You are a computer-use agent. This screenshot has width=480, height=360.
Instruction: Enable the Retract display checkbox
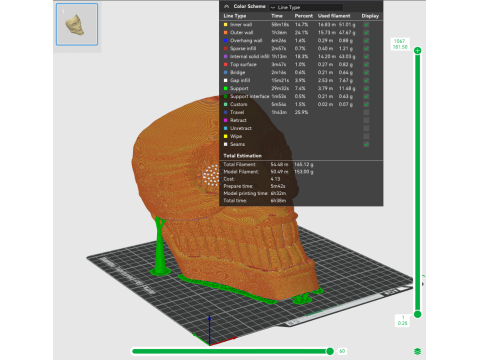pyautogui.click(x=366, y=120)
